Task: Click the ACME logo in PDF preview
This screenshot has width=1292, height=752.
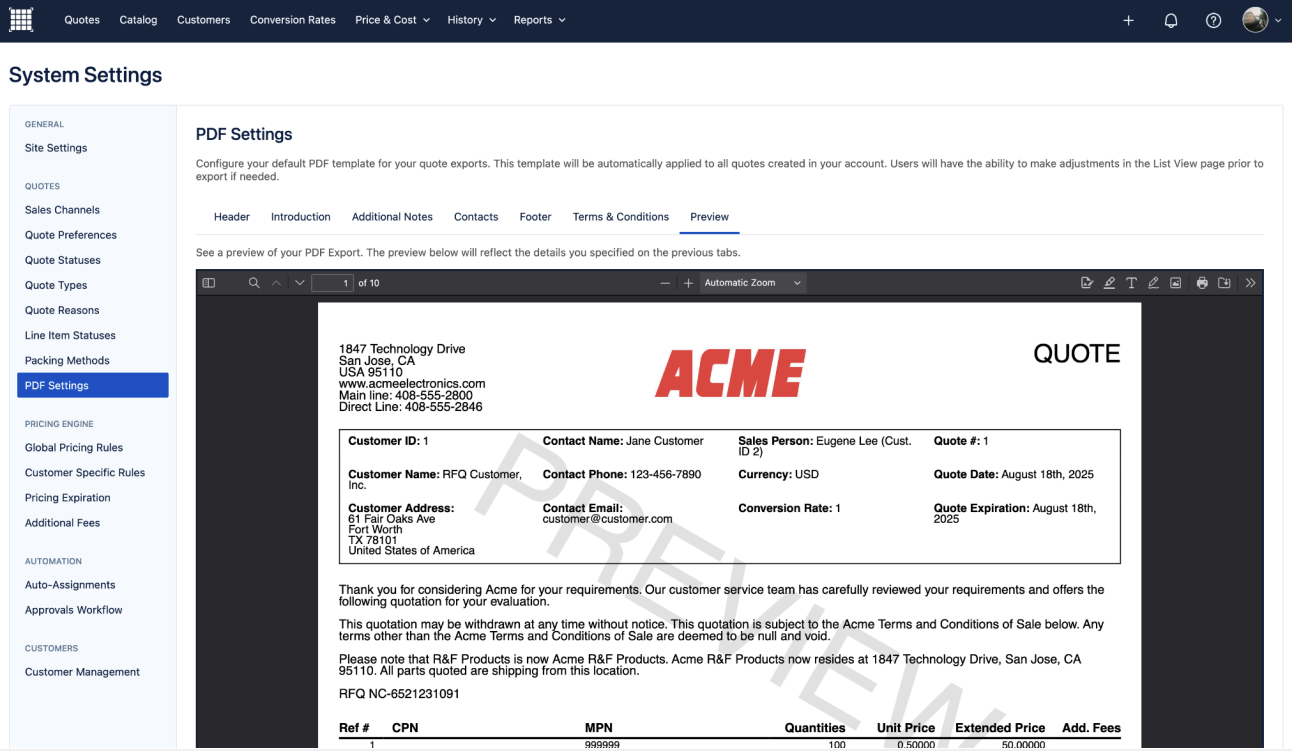Action: pos(731,373)
